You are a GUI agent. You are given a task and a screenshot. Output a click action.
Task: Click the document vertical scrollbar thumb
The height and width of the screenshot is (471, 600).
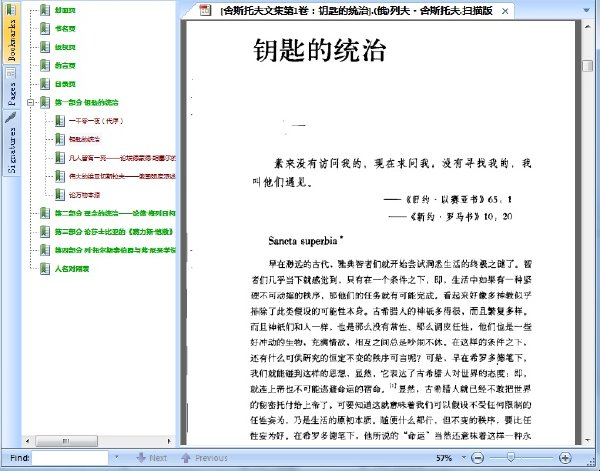(587, 66)
